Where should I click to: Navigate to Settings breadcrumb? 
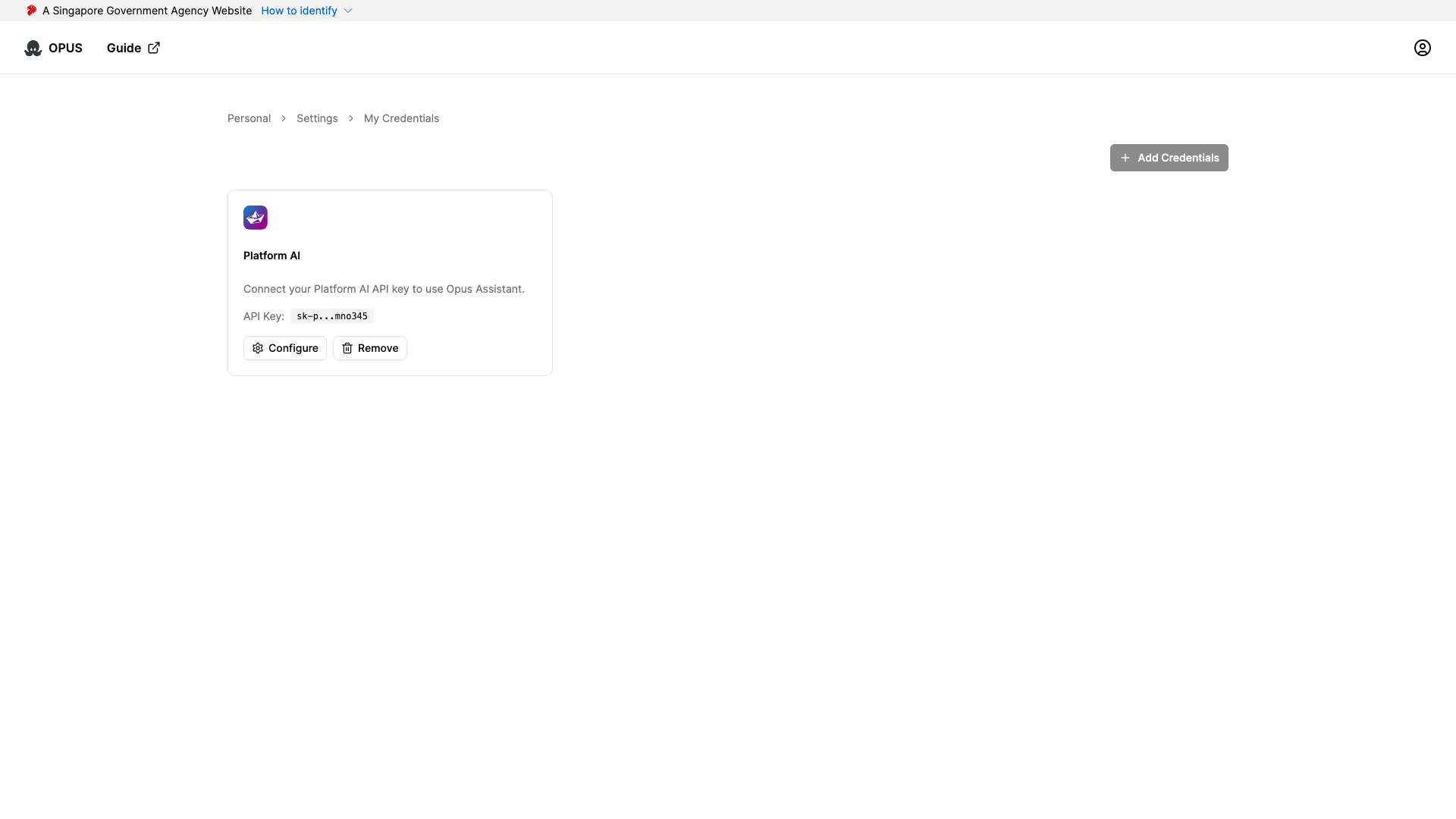pos(317,118)
